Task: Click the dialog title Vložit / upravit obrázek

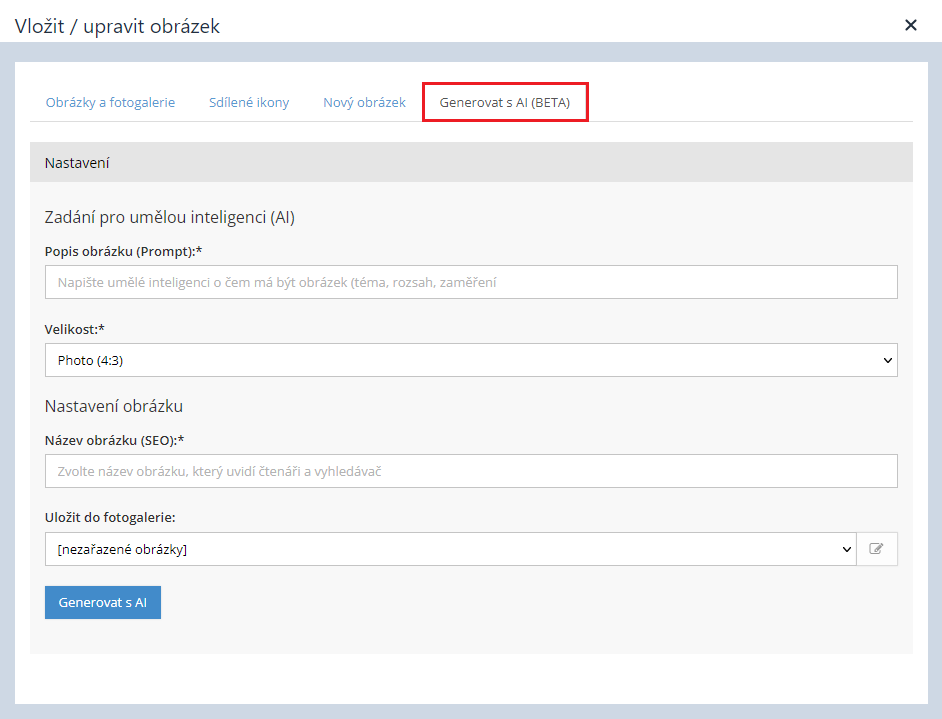Action: [x=117, y=26]
